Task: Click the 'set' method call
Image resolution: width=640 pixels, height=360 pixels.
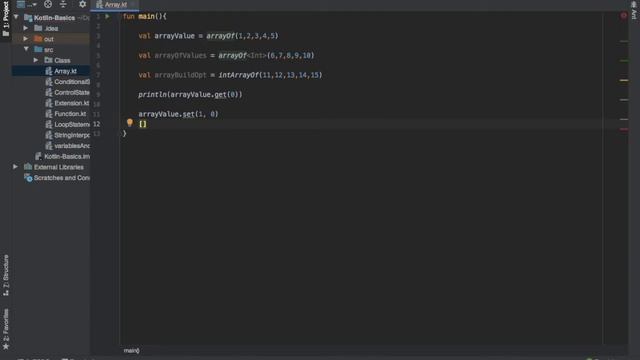Action: pos(189,114)
